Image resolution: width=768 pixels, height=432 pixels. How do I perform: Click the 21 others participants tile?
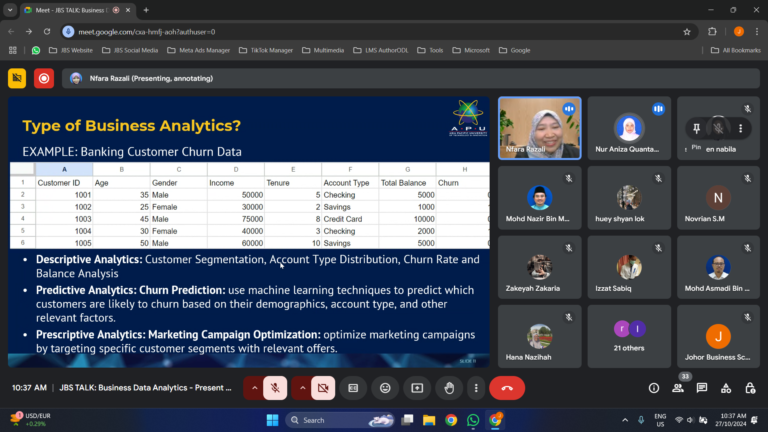tap(628, 337)
